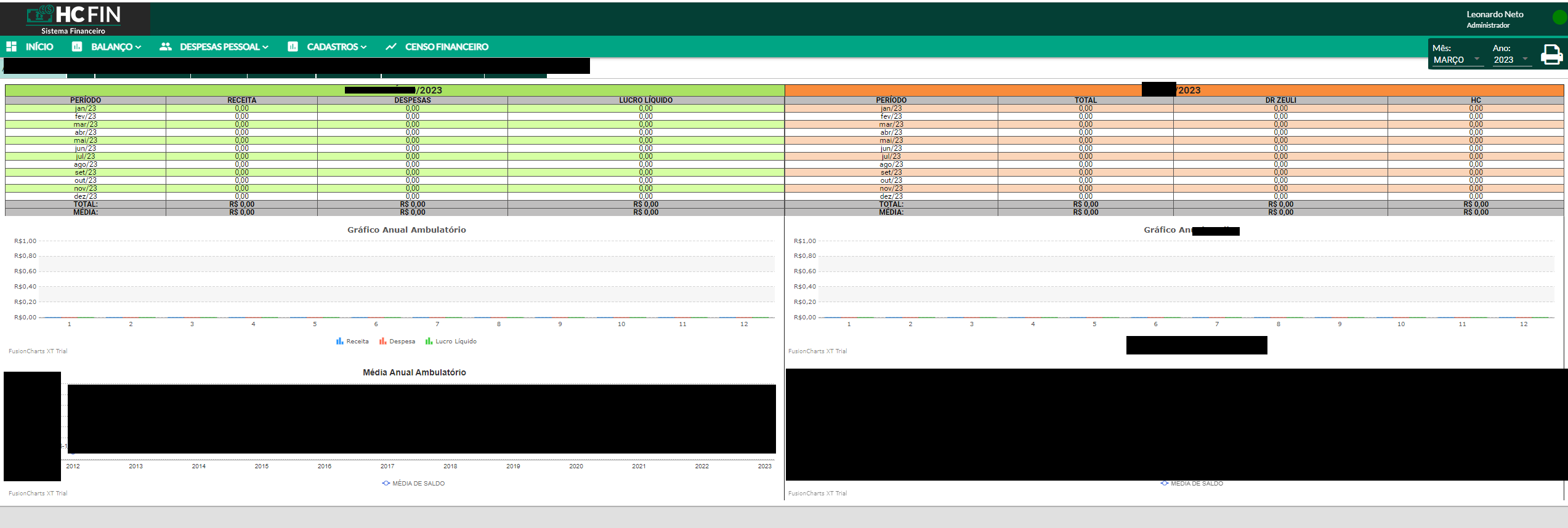This screenshot has height=528, width=1568.
Task: Click the TOTAL column header in orange table
Action: point(1085,100)
